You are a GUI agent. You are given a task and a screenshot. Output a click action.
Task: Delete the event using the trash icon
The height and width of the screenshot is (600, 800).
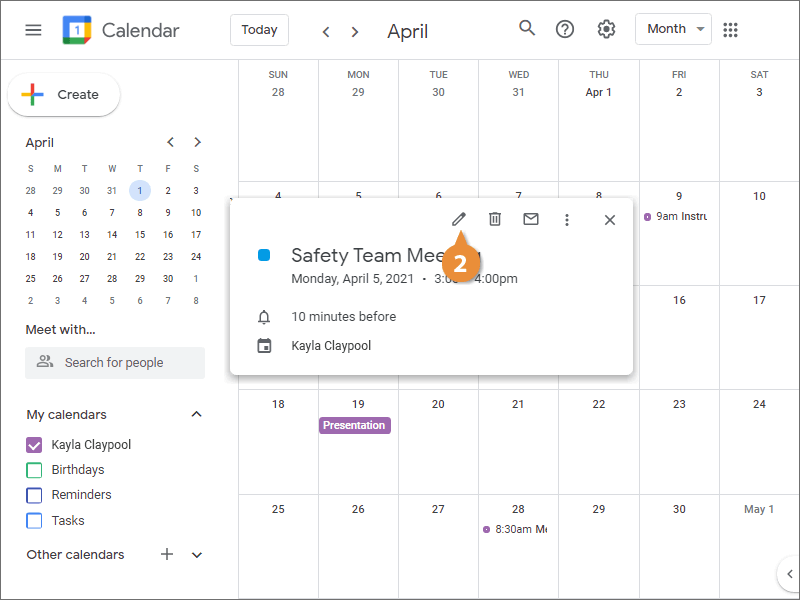click(x=494, y=219)
